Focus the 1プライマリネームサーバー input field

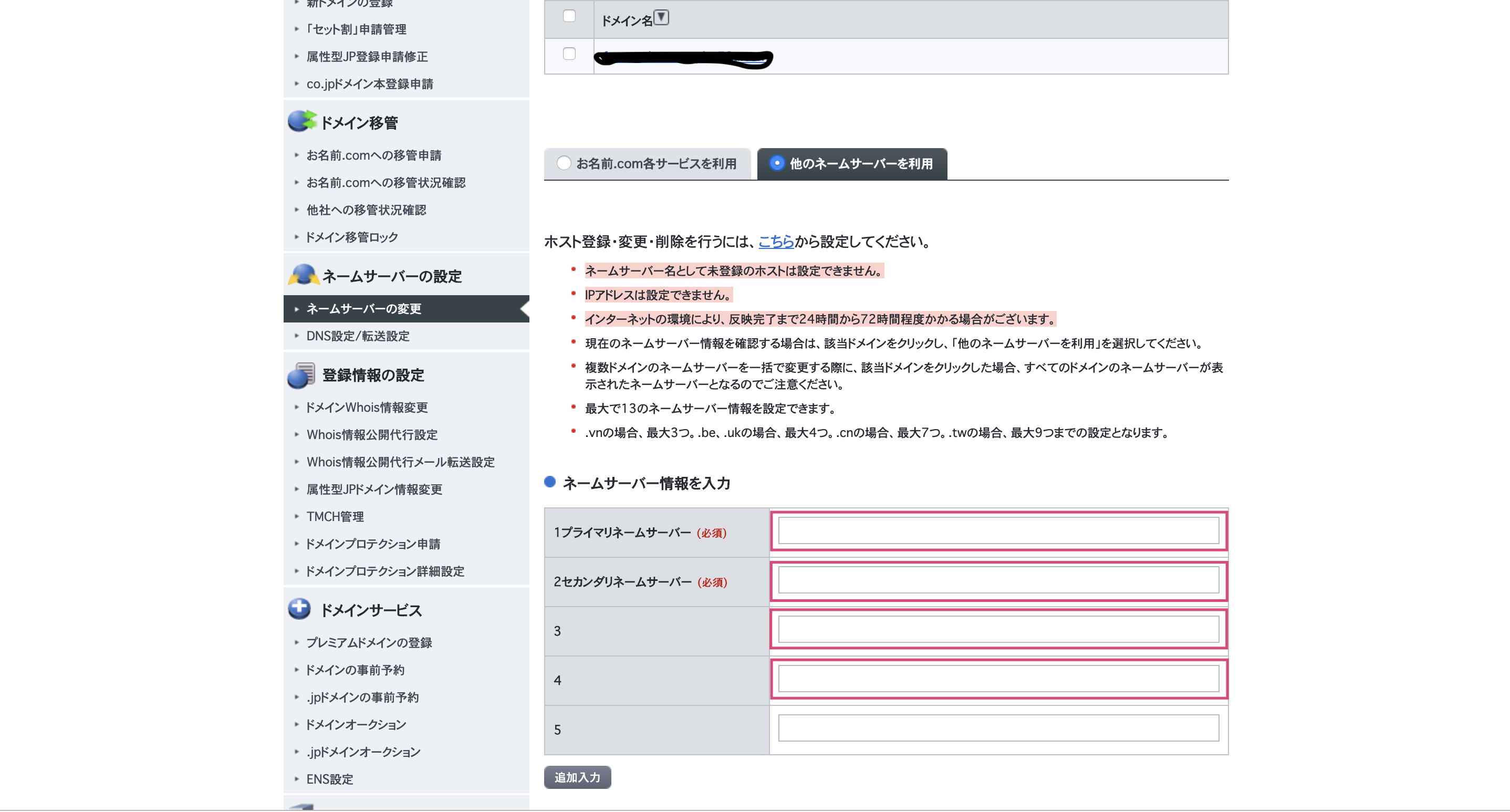pos(998,530)
